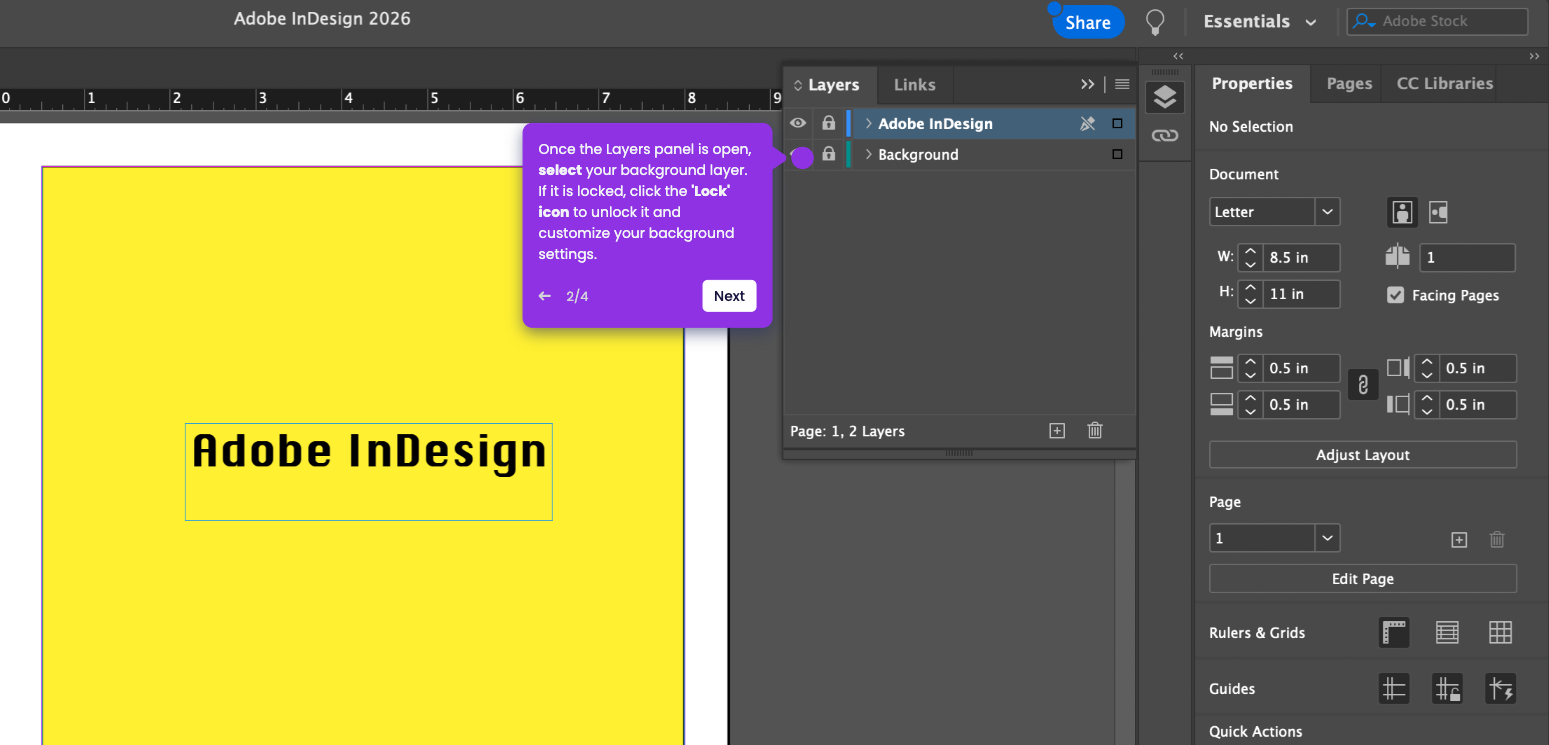Click the selection square on the Adobe InDesign layer
This screenshot has width=1549, height=745.
coord(1117,124)
